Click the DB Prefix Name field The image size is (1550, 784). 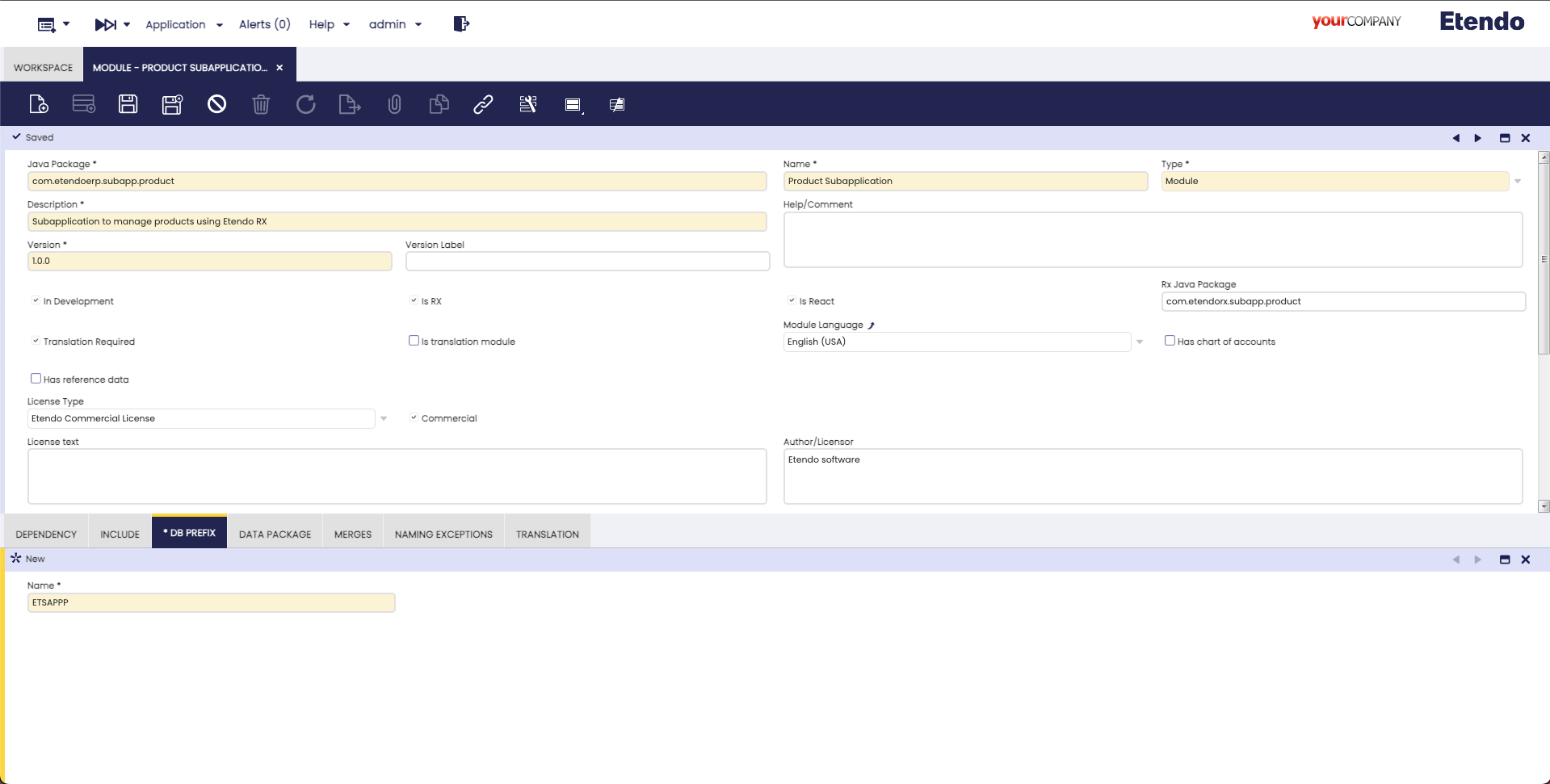pyautogui.click(x=212, y=603)
